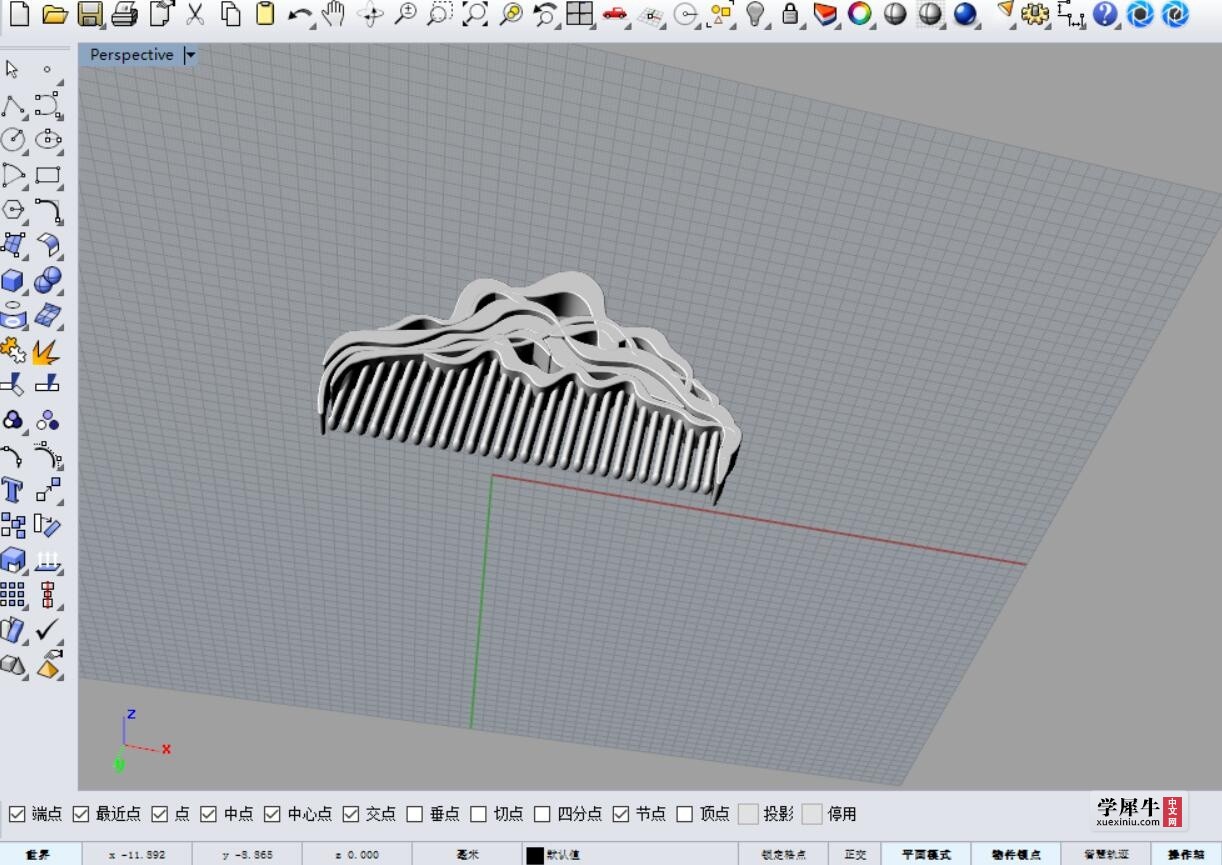The width and height of the screenshot is (1222, 865).
Task: Click the rectangular array grid icon
Action: coord(13,595)
